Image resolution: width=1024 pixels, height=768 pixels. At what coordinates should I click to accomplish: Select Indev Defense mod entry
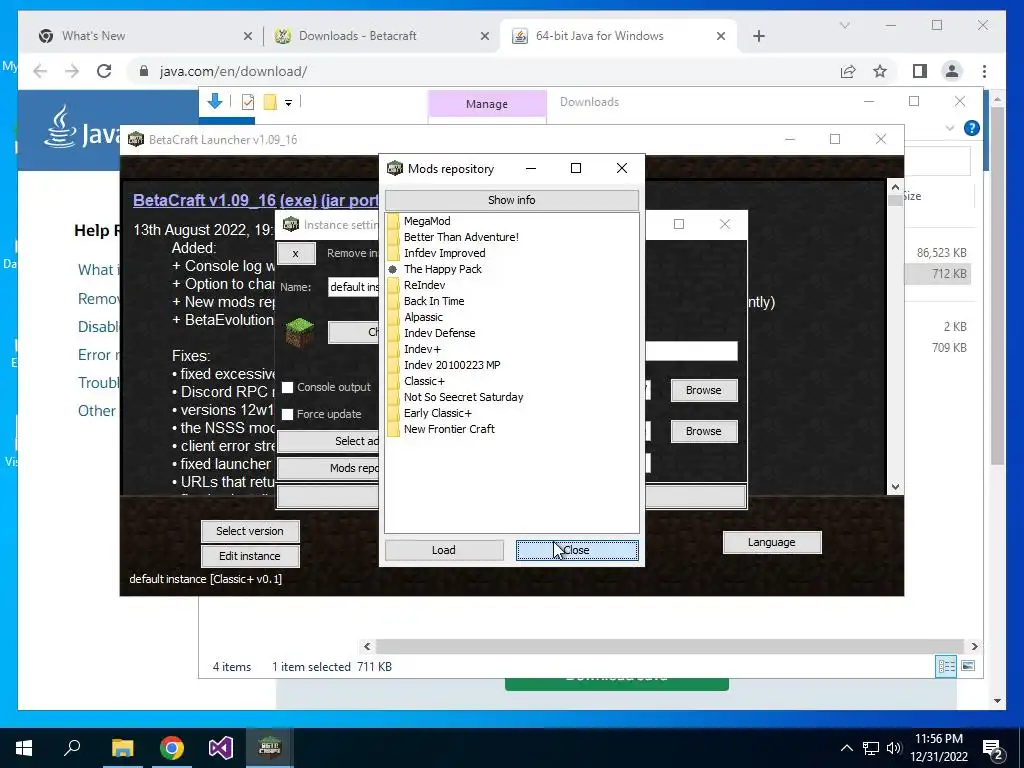point(439,333)
